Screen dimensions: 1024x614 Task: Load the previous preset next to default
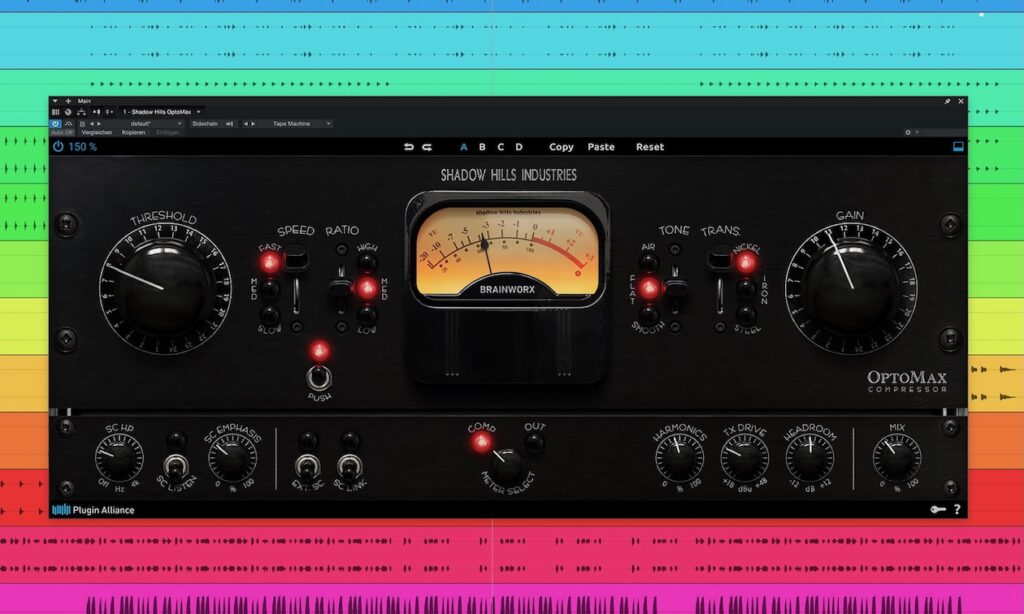92,123
